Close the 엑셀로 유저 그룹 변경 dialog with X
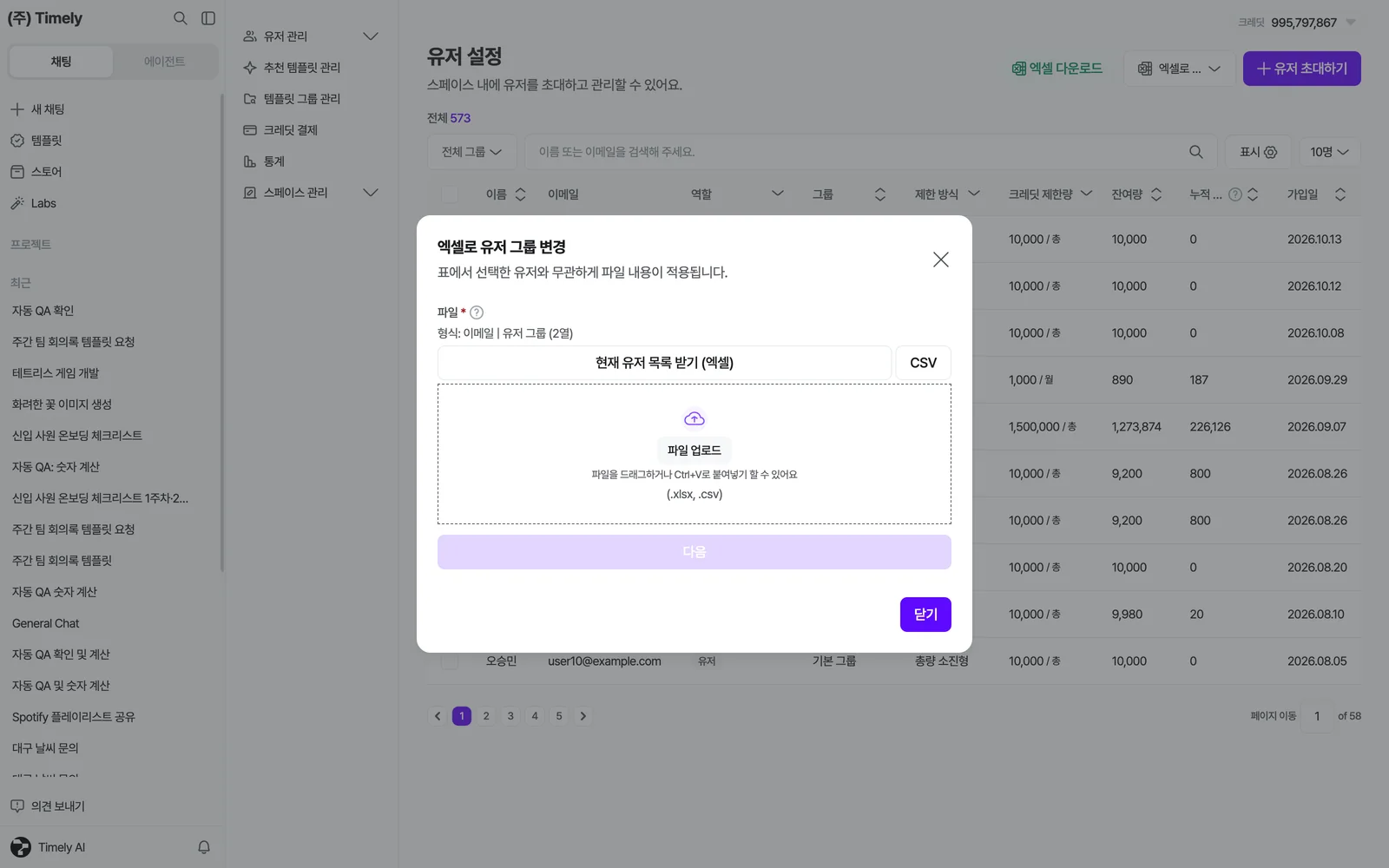The height and width of the screenshot is (868, 1389). coord(940,260)
